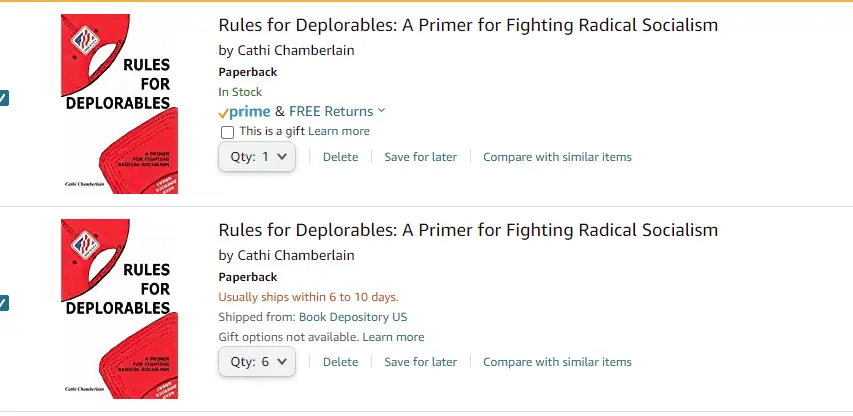This screenshot has width=853, height=416.
Task: Deselect the first cart item's checkbox
Action: tap(3, 98)
